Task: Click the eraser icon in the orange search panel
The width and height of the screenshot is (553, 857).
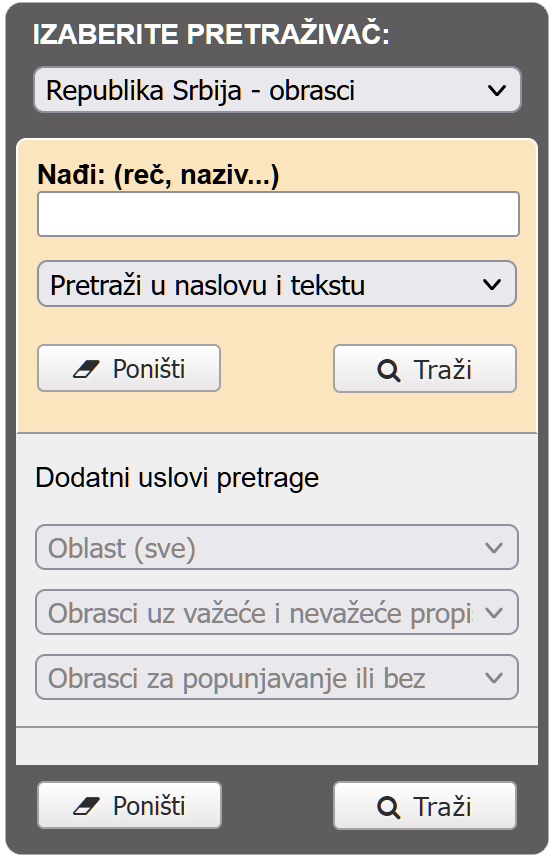Action: click(86, 369)
